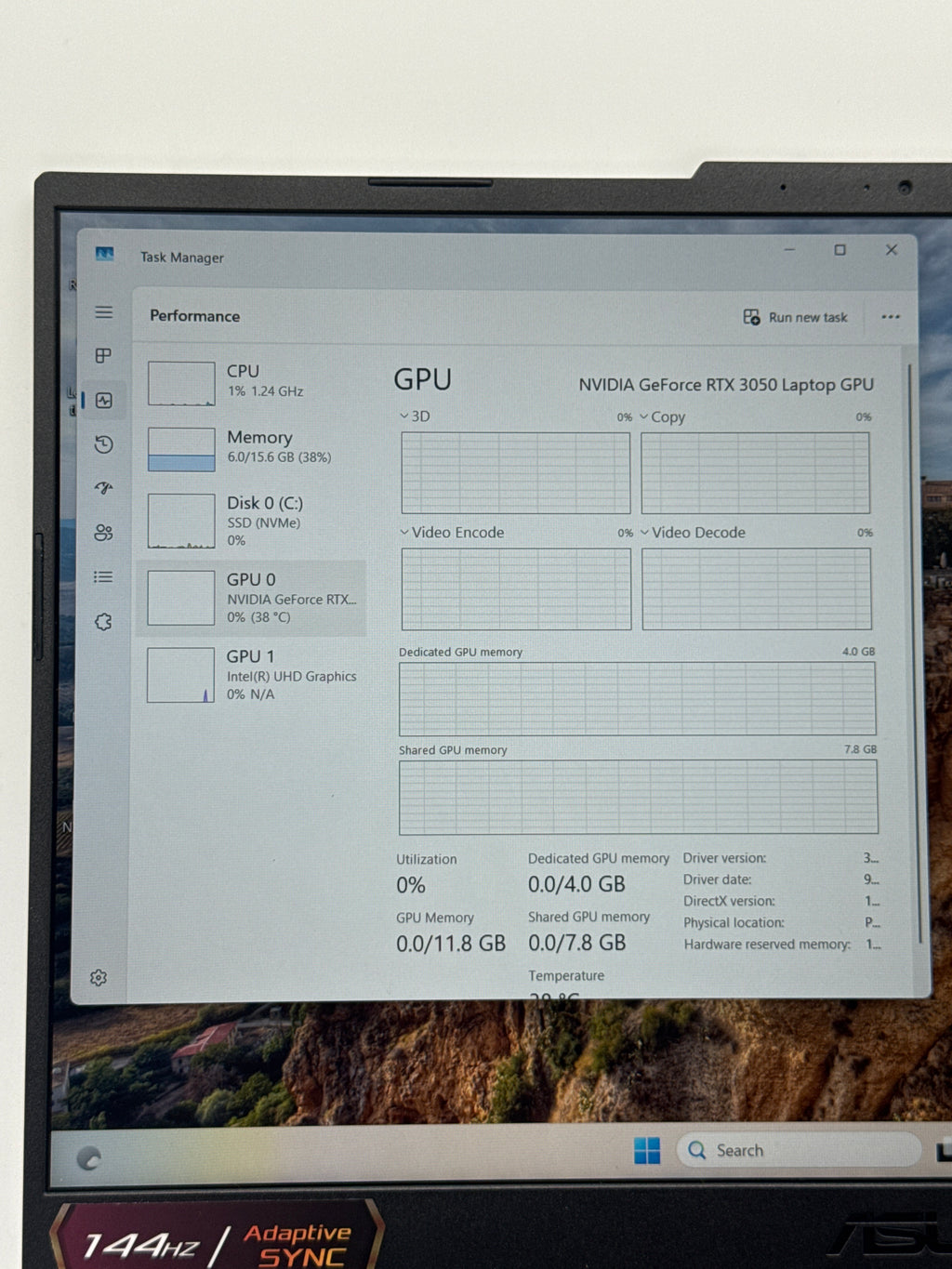This screenshot has height=1269, width=952.
Task: Open the hamburger navigation menu
Action: [104, 312]
